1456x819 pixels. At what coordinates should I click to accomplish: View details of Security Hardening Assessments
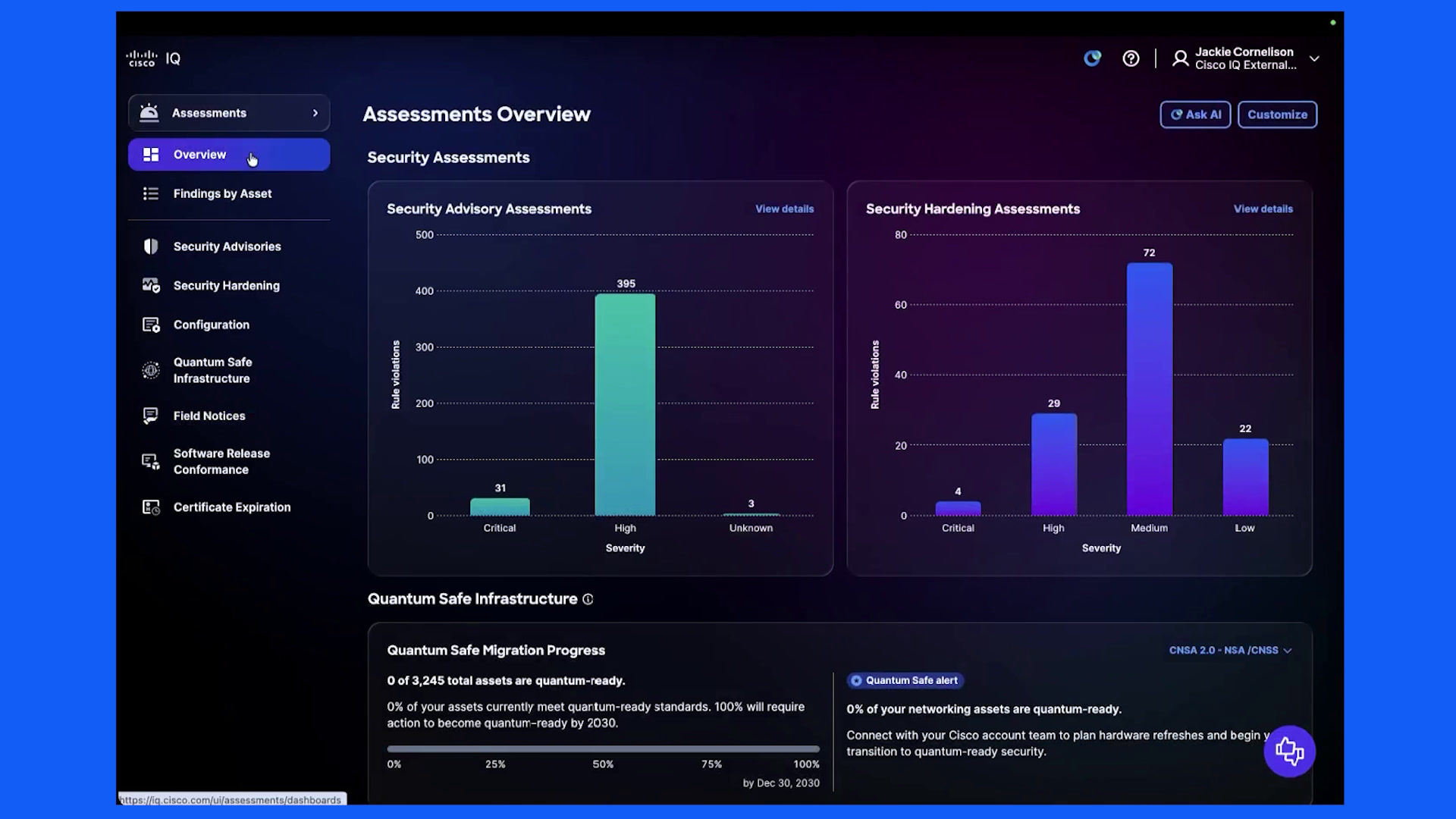tap(1263, 209)
